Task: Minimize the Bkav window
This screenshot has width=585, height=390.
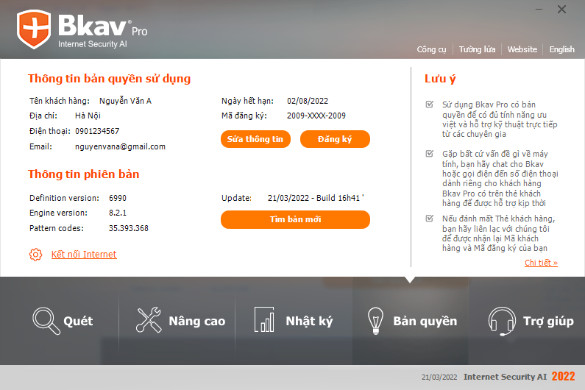Action: (539, 9)
